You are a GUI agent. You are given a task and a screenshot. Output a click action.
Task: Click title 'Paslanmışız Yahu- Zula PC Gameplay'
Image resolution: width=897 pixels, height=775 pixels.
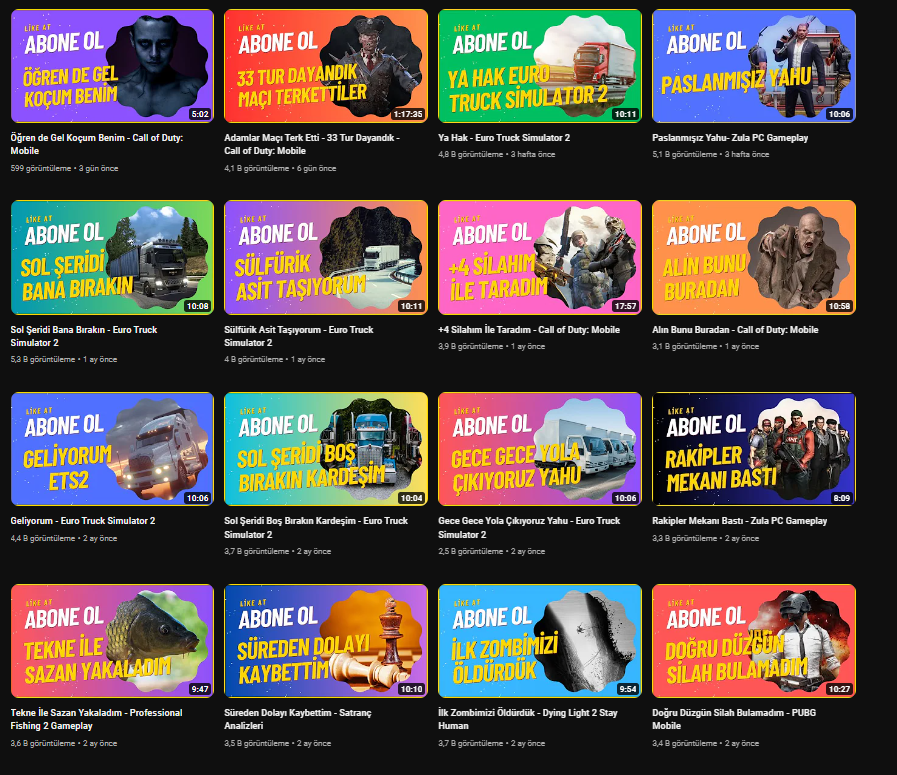coord(730,138)
